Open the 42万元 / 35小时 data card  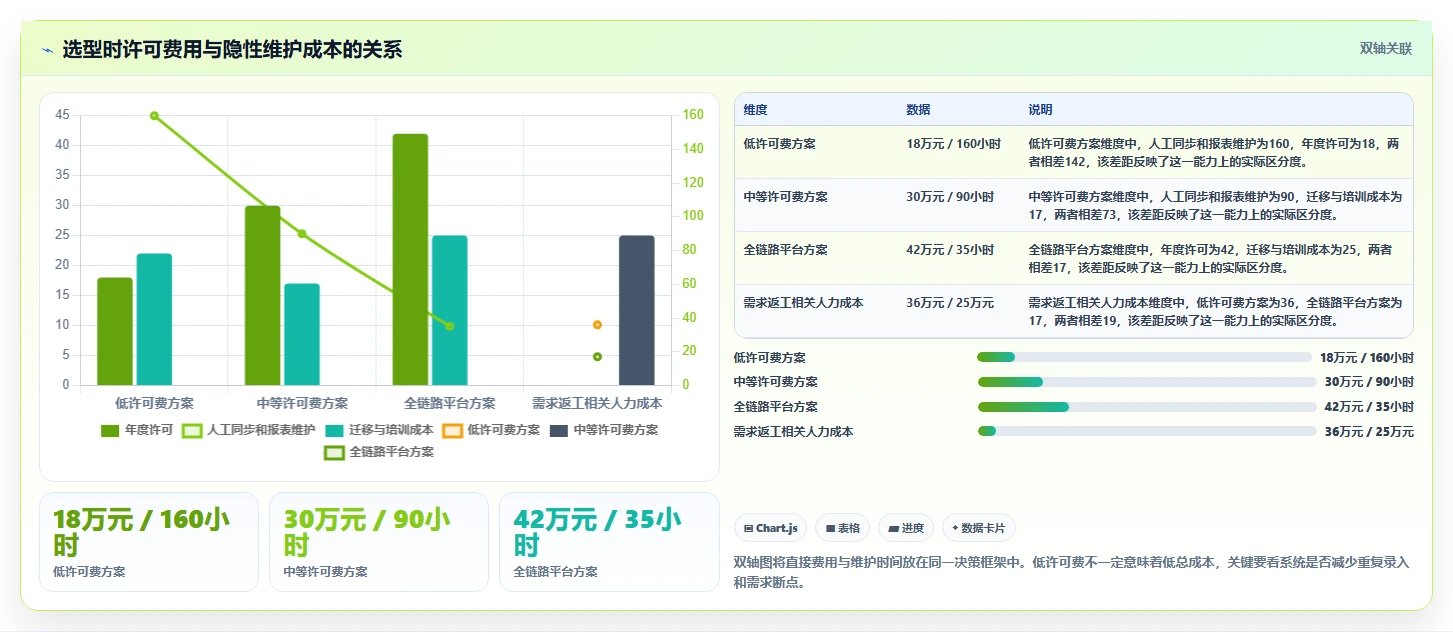pos(609,542)
